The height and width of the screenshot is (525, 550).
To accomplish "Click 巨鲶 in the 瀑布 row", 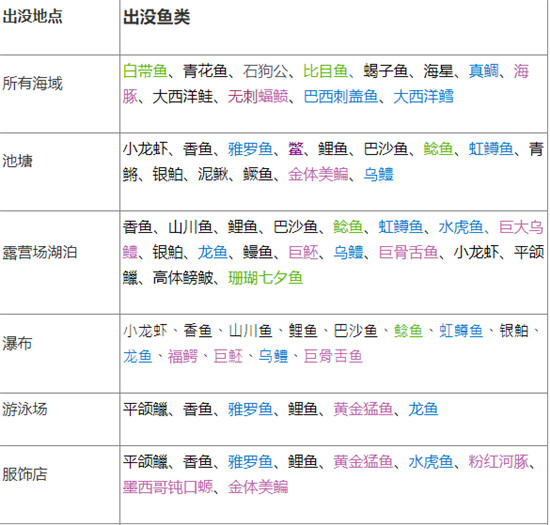I will point(228,357).
